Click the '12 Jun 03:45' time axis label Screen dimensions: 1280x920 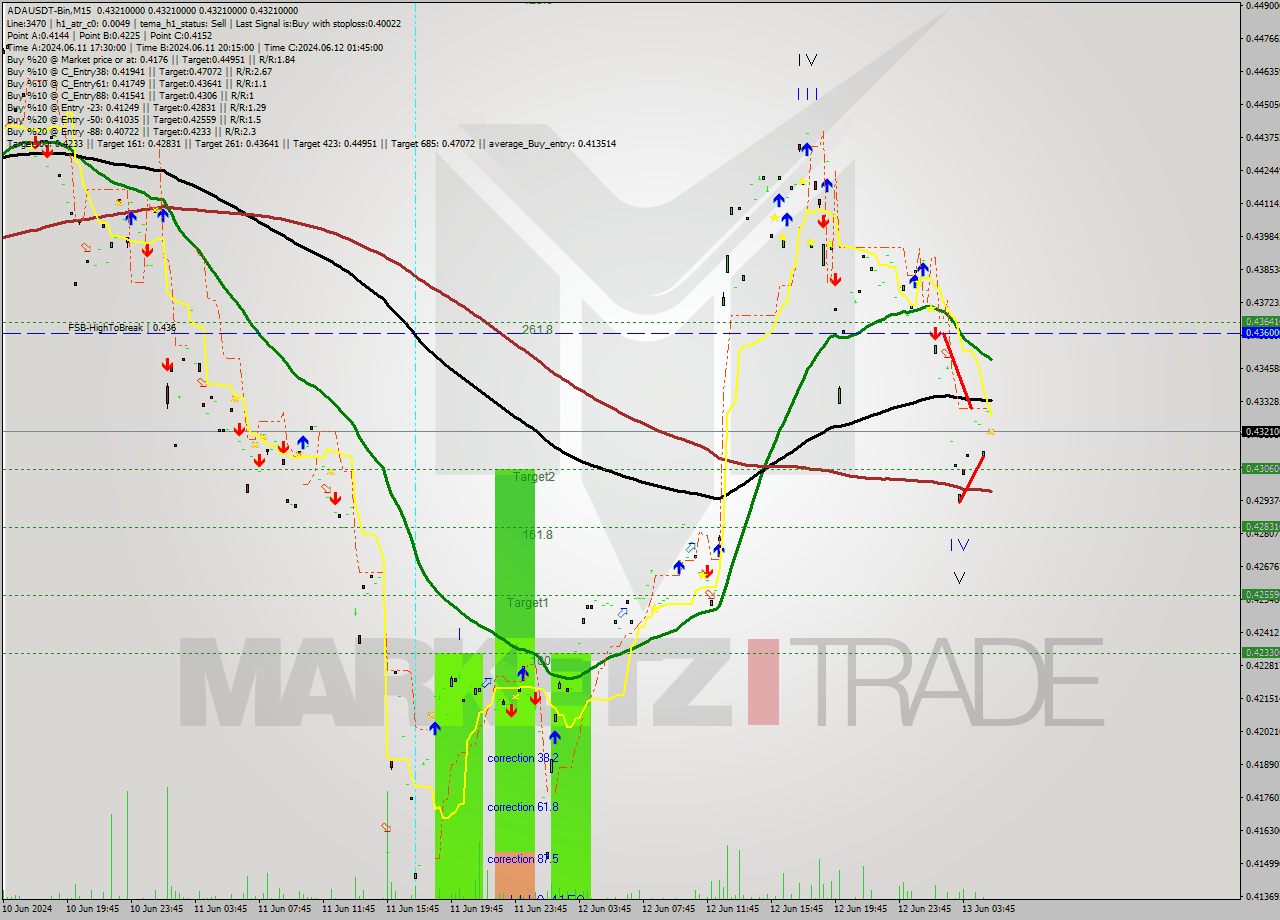pyautogui.click(x=605, y=910)
